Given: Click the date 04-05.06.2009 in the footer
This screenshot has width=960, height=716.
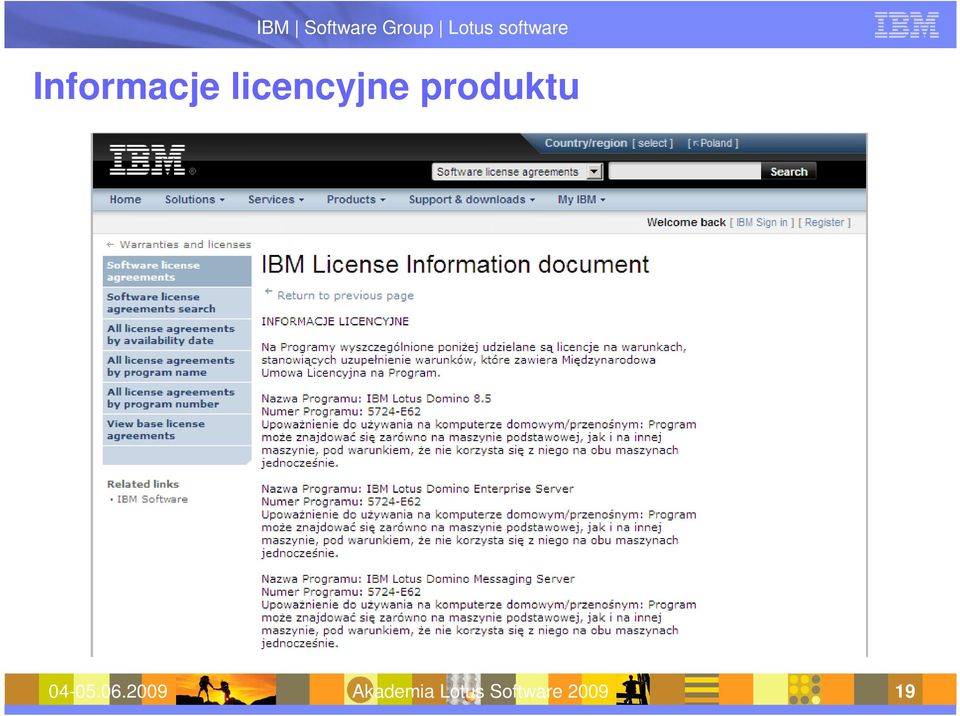Looking at the screenshot, I should pos(108,691).
